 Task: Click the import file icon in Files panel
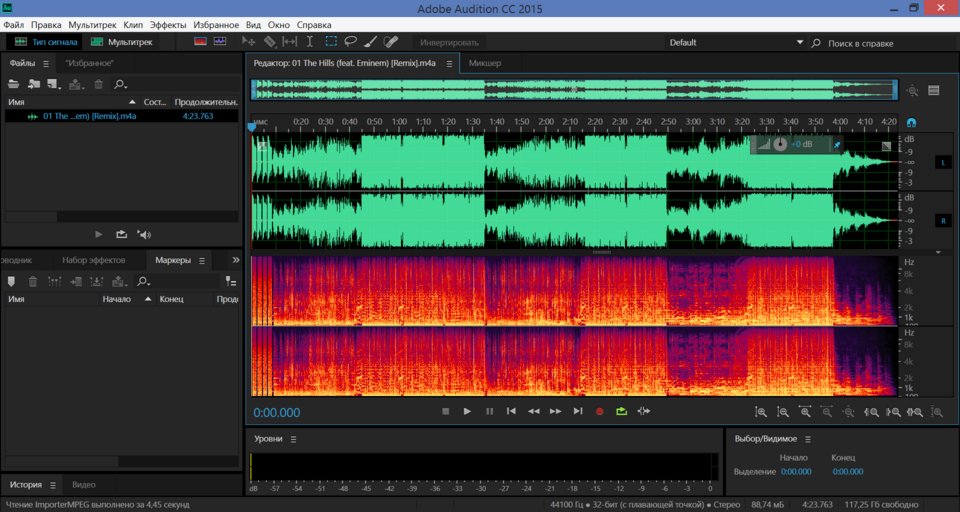pyautogui.click(x=34, y=85)
